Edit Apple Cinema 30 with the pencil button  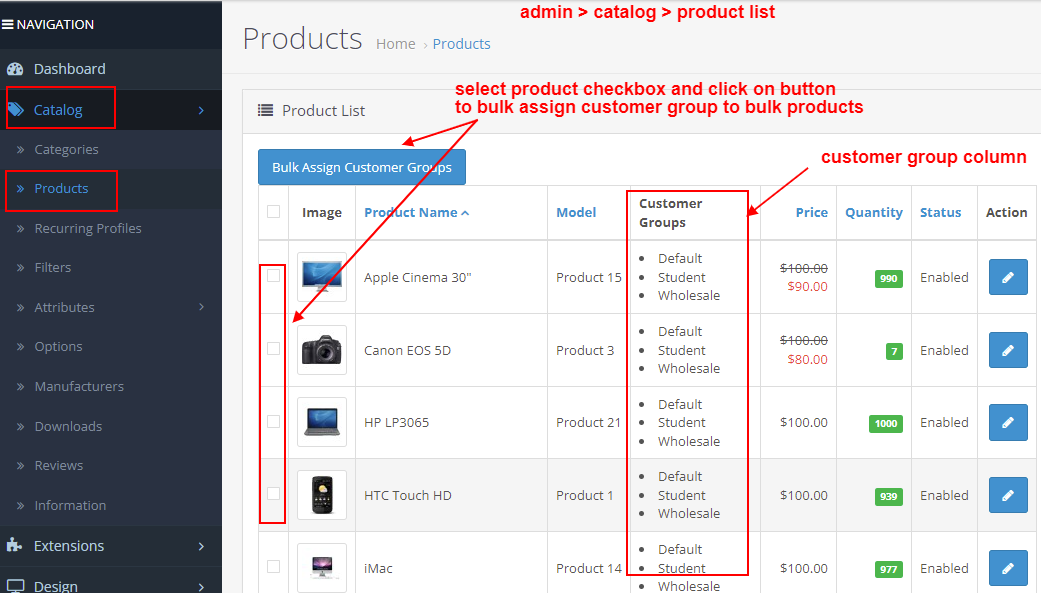point(1007,277)
